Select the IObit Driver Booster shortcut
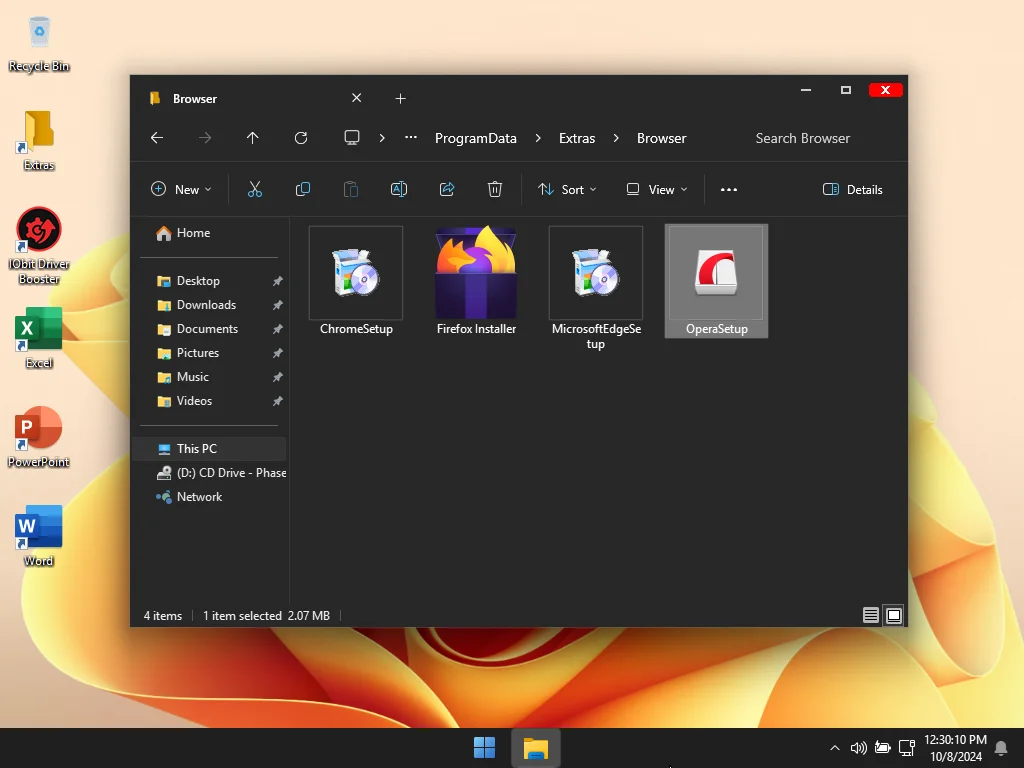 pos(39,246)
